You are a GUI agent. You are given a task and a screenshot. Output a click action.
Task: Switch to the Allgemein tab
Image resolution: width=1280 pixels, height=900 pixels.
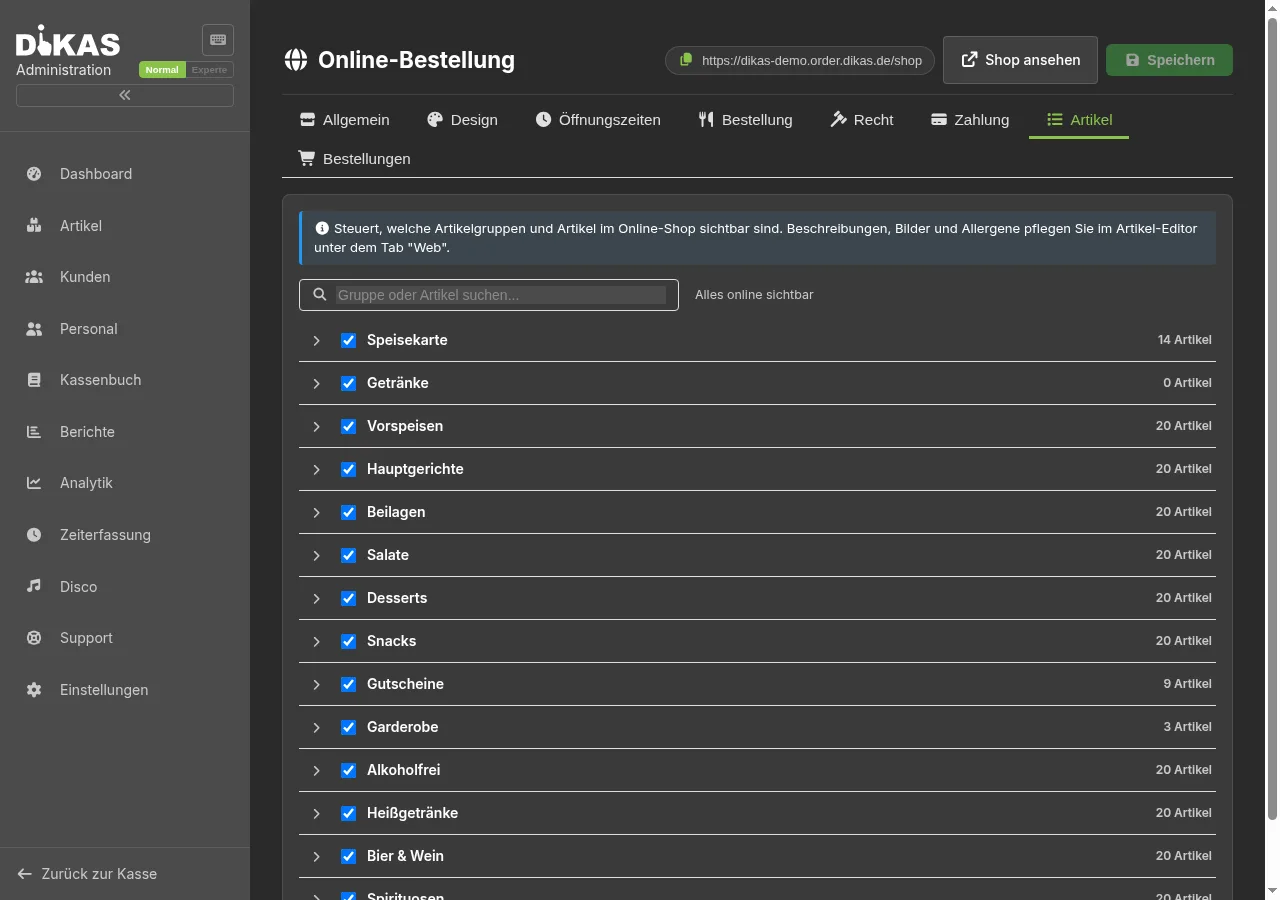coord(344,120)
